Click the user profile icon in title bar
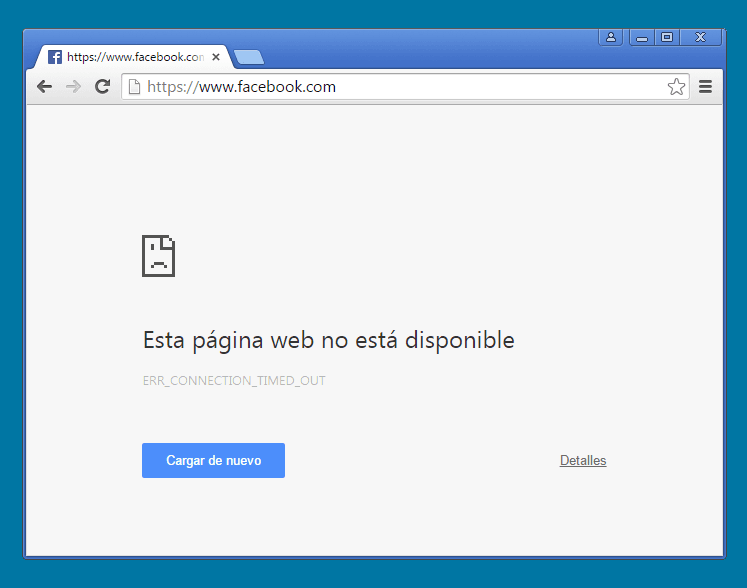 pyautogui.click(x=611, y=37)
